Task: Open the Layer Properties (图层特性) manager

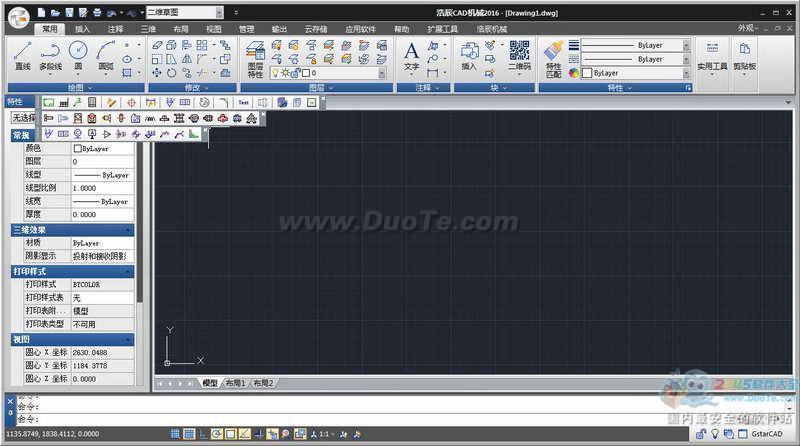Action: [x=255, y=60]
